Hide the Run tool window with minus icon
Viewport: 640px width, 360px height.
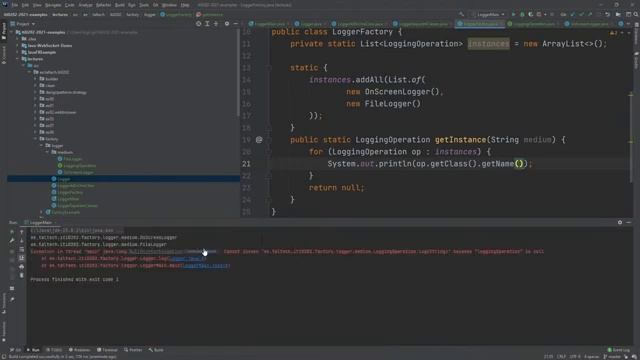(629, 222)
